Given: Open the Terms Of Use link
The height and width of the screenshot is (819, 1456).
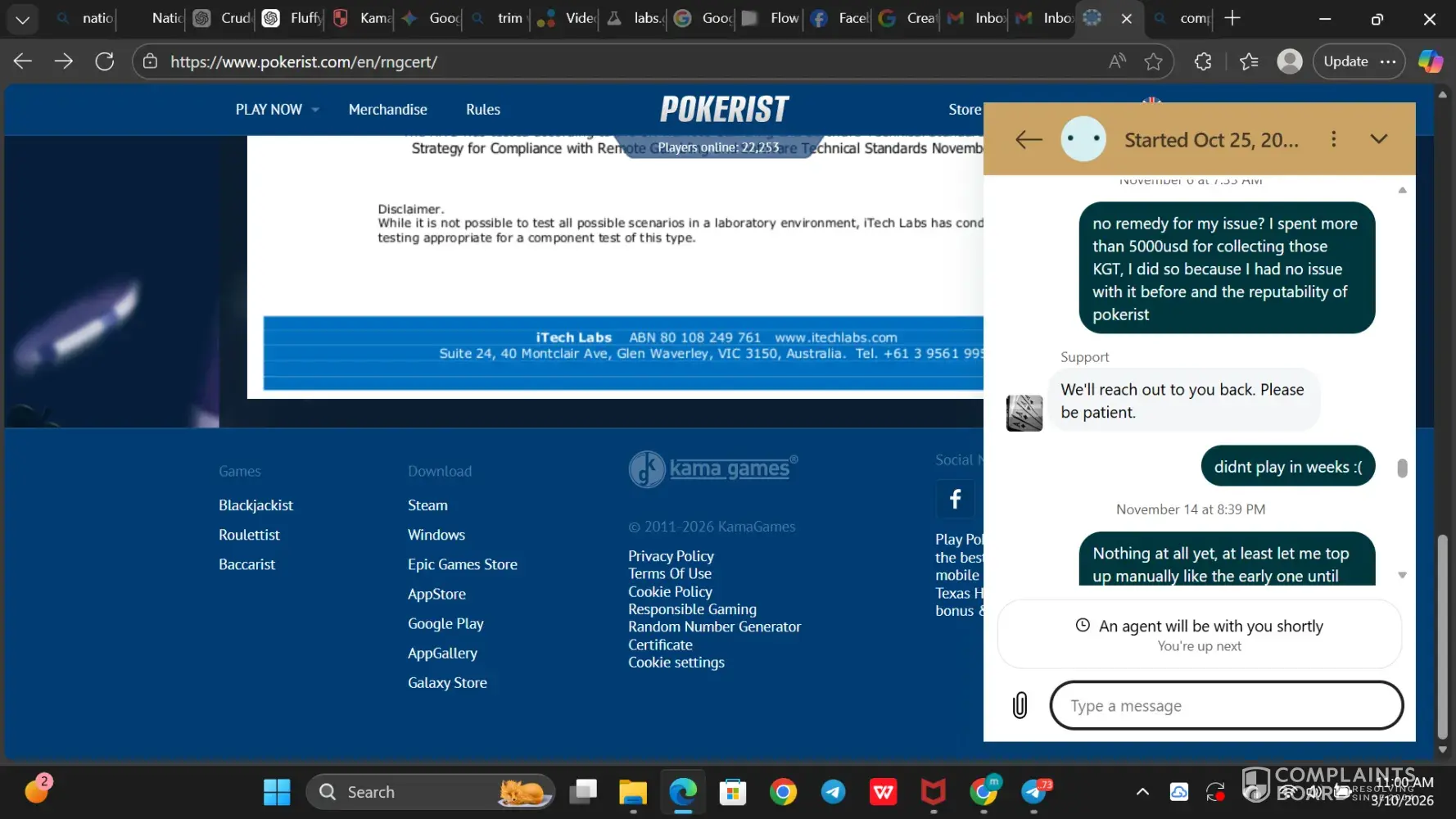Looking at the screenshot, I should pyautogui.click(x=670, y=573).
